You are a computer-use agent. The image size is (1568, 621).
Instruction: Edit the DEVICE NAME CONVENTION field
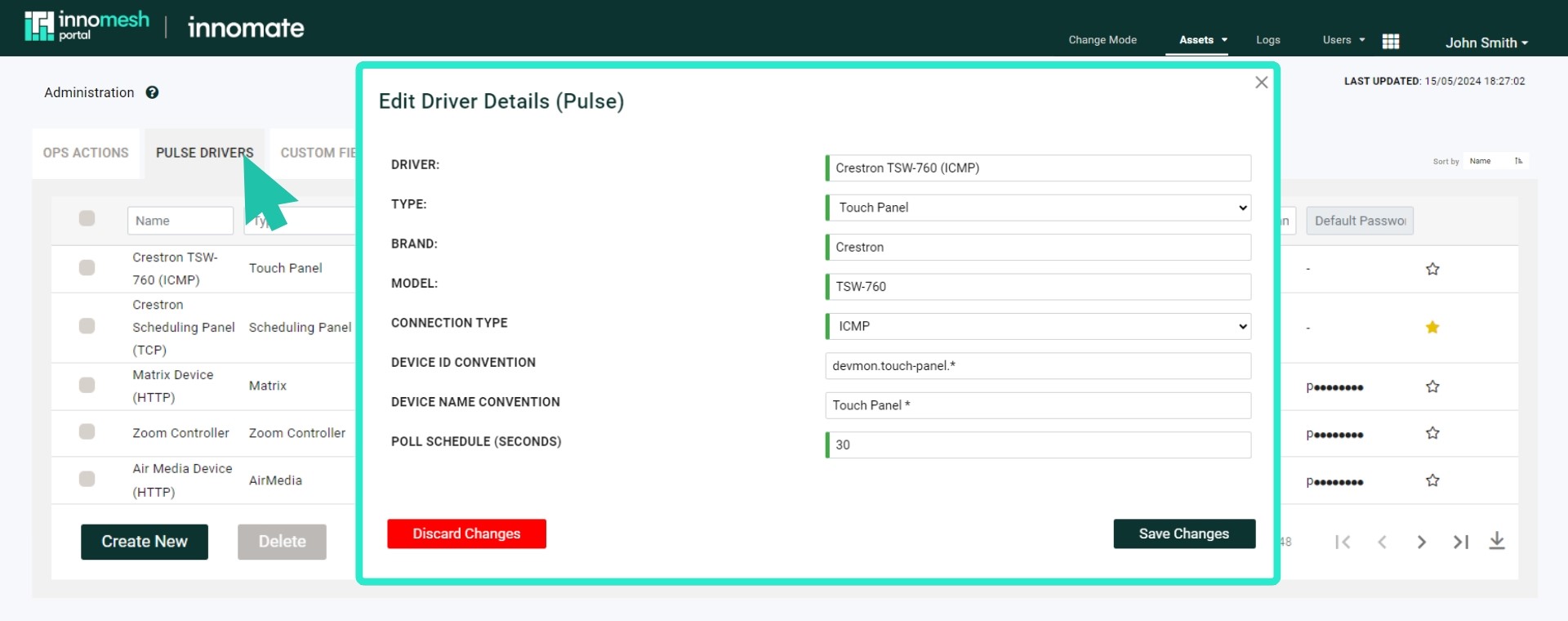click(x=1038, y=405)
